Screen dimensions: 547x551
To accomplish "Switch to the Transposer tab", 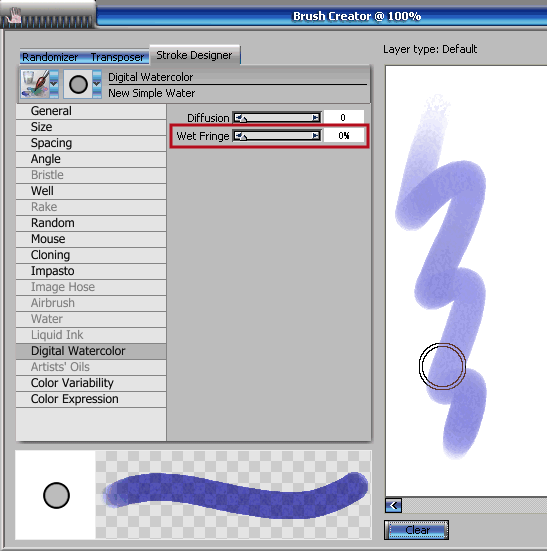I will point(117,57).
